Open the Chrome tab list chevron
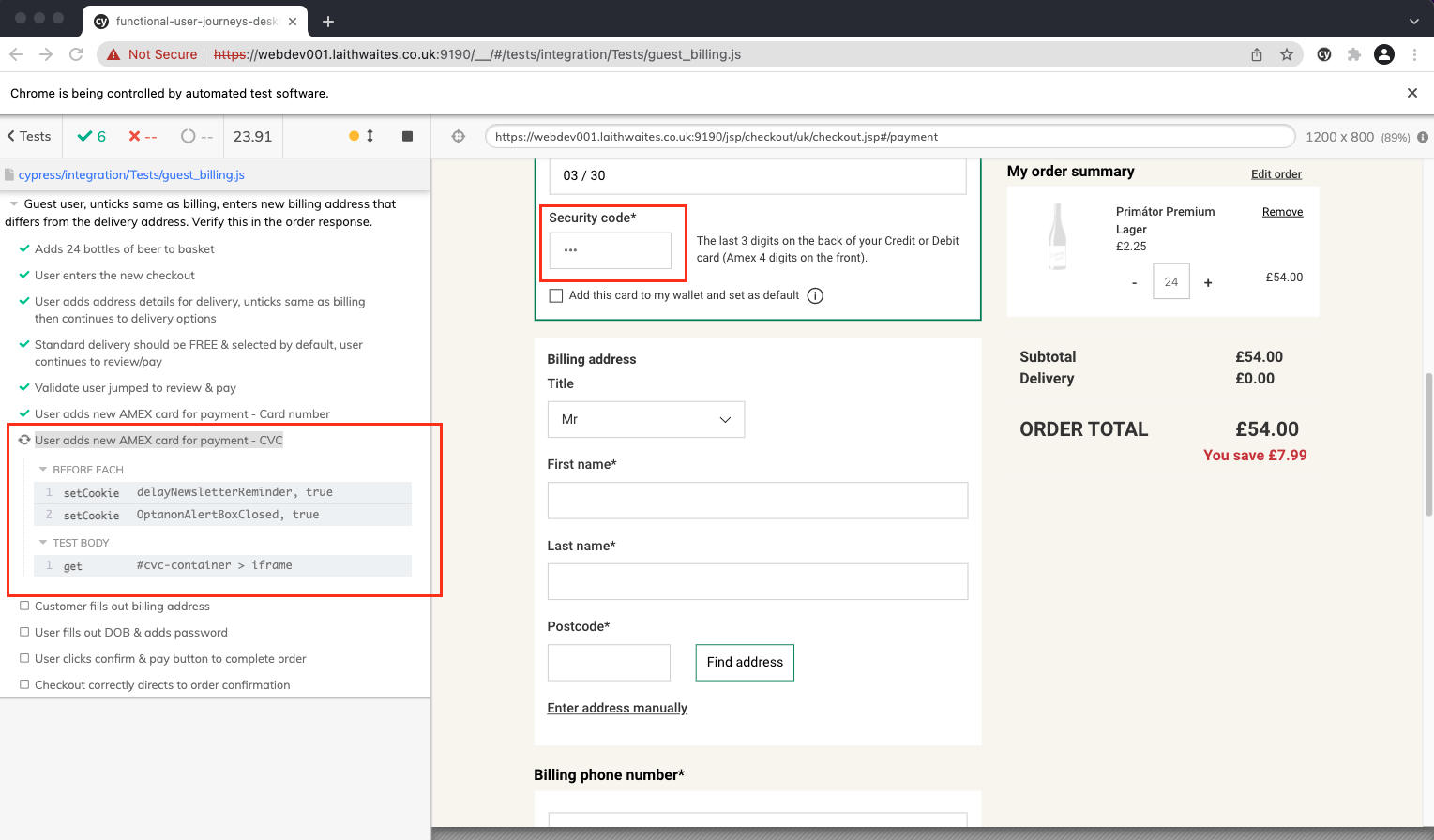Viewport: 1434px width, 840px height. [x=1413, y=21]
